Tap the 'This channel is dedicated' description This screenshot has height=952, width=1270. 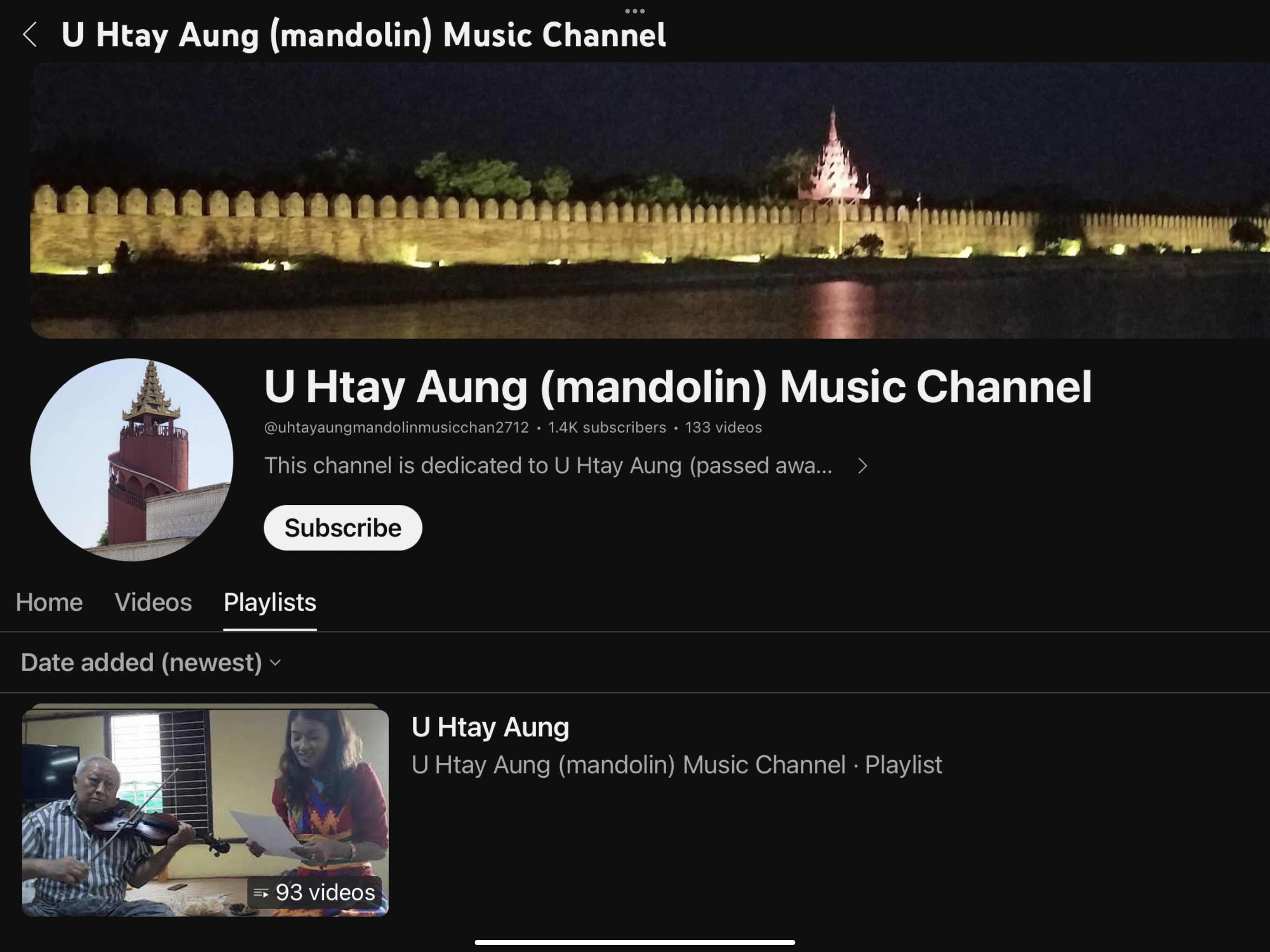click(x=548, y=466)
